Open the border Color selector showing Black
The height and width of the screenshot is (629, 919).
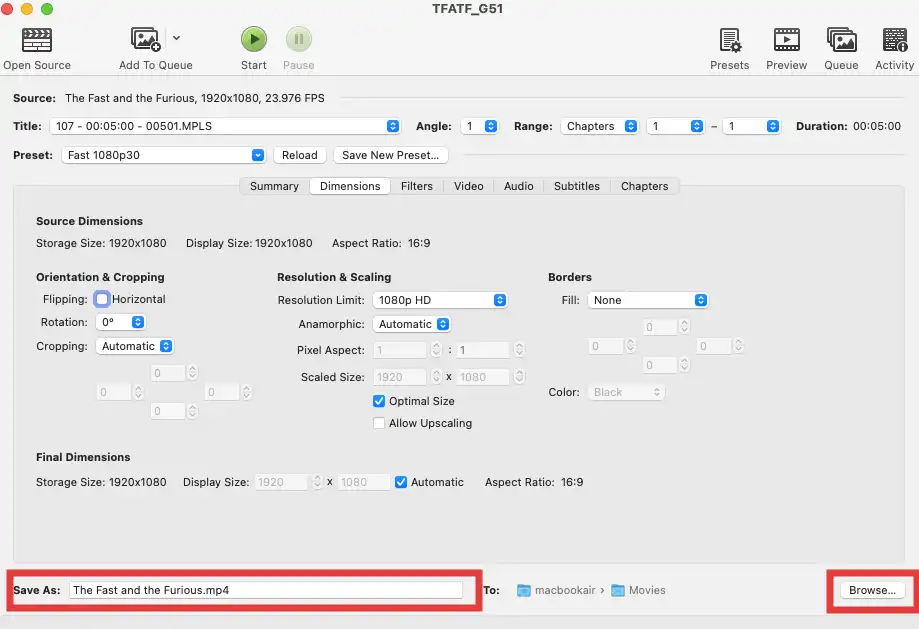(x=628, y=392)
